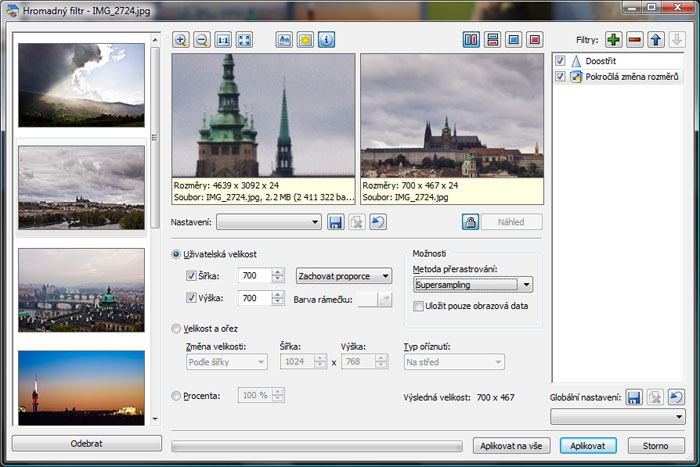Switch to side-by-side preview layout
This screenshot has width=700, height=467.
point(471,40)
